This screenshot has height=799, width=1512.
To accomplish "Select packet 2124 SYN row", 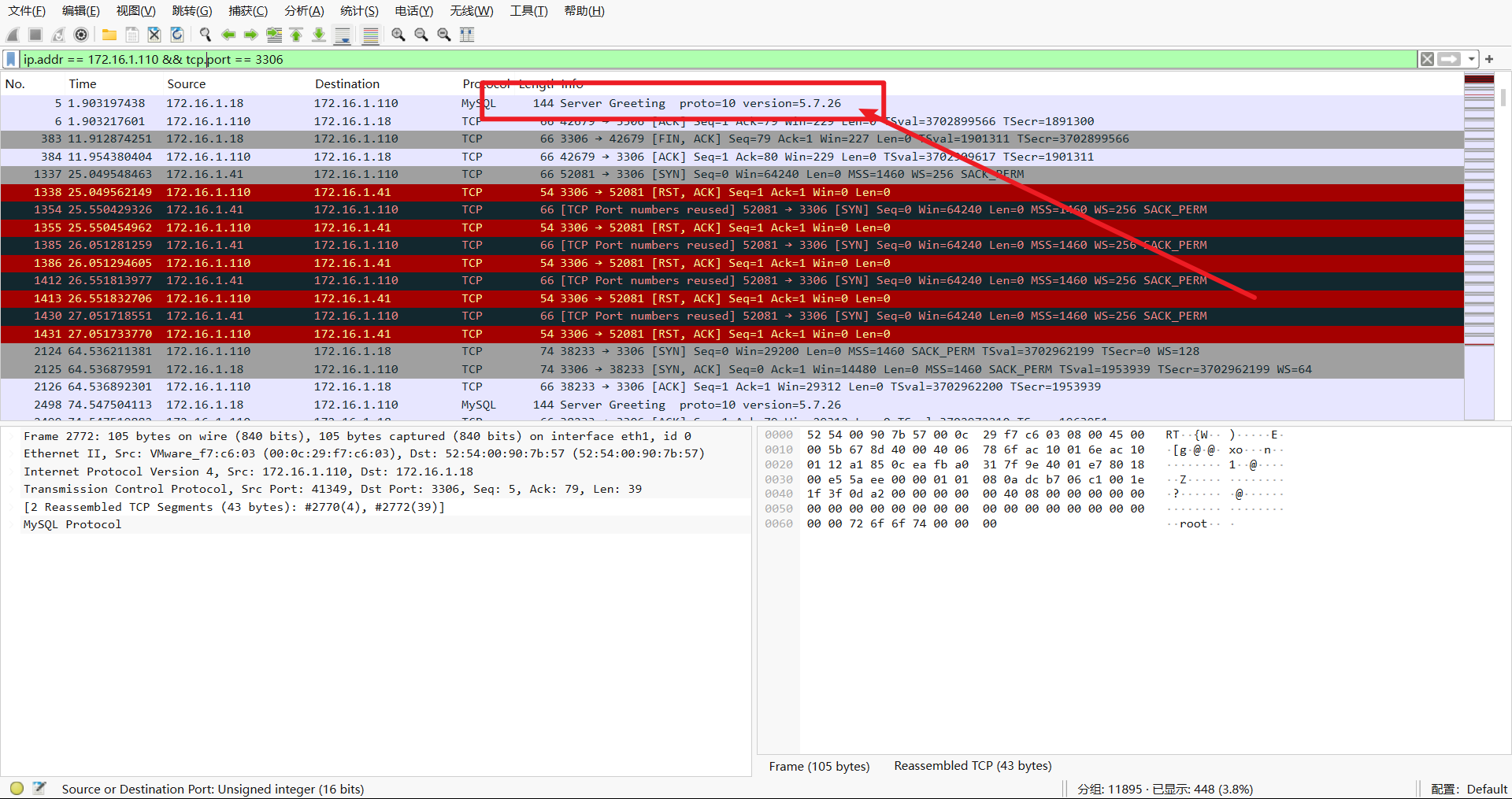I will click(732, 351).
